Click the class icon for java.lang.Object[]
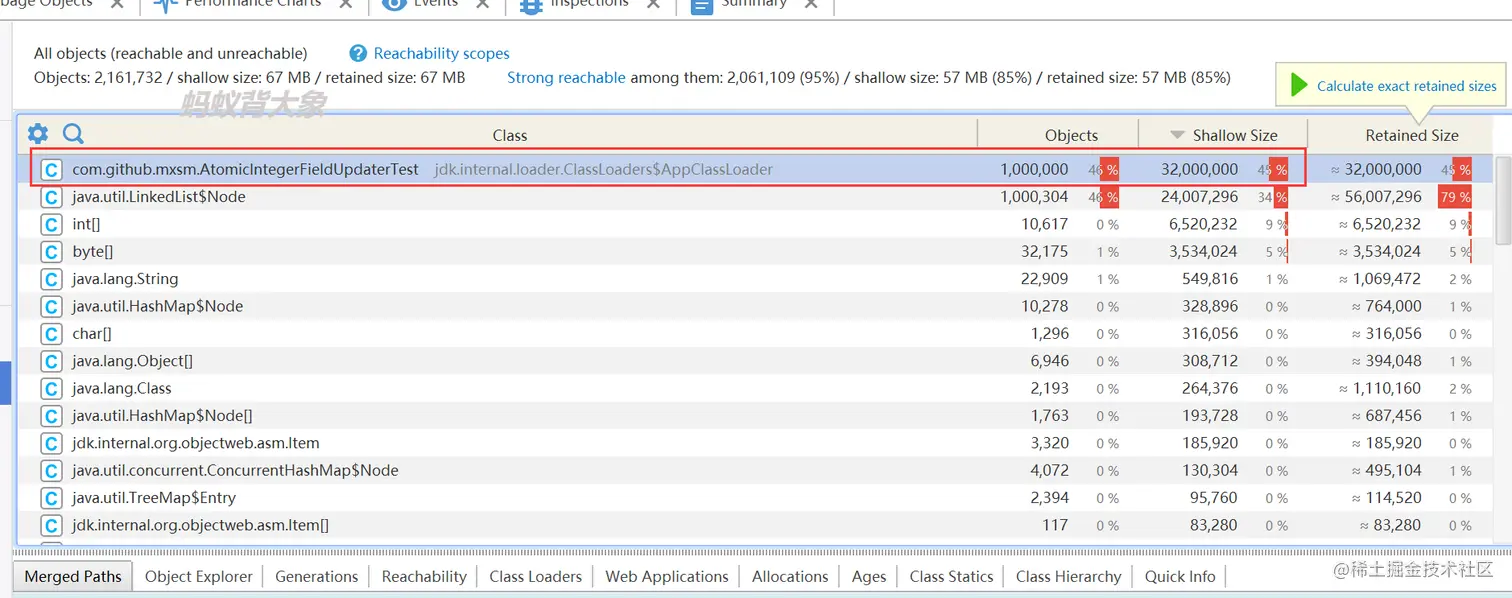This screenshot has width=1512, height=598. [x=51, y=361]
